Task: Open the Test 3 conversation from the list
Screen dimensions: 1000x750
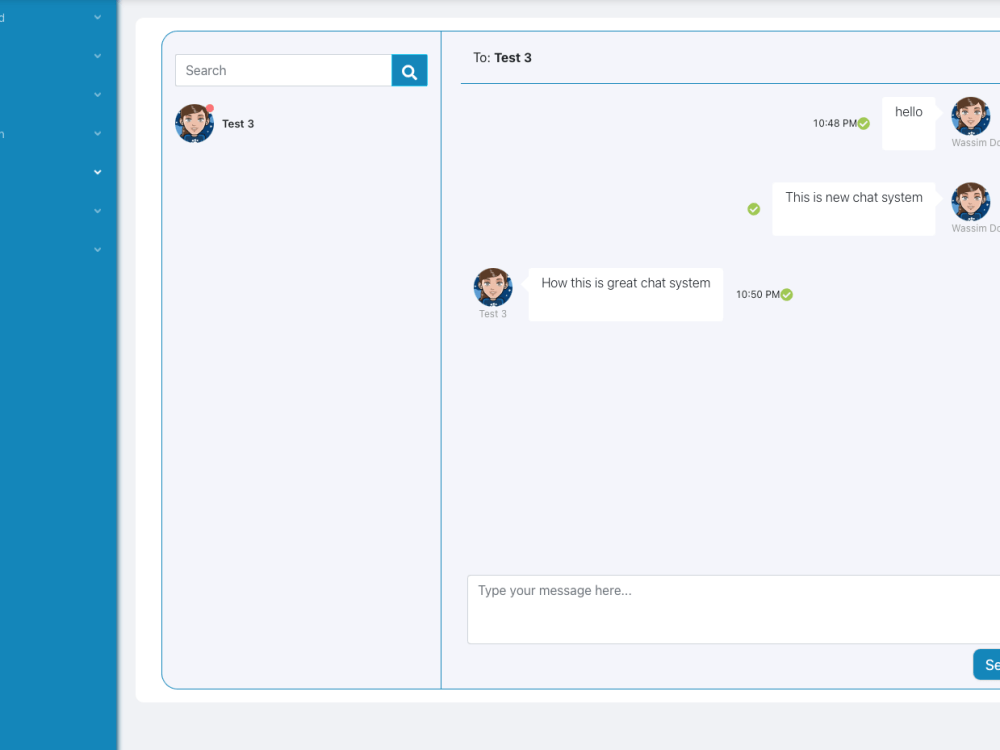Action: coord(238,123)
